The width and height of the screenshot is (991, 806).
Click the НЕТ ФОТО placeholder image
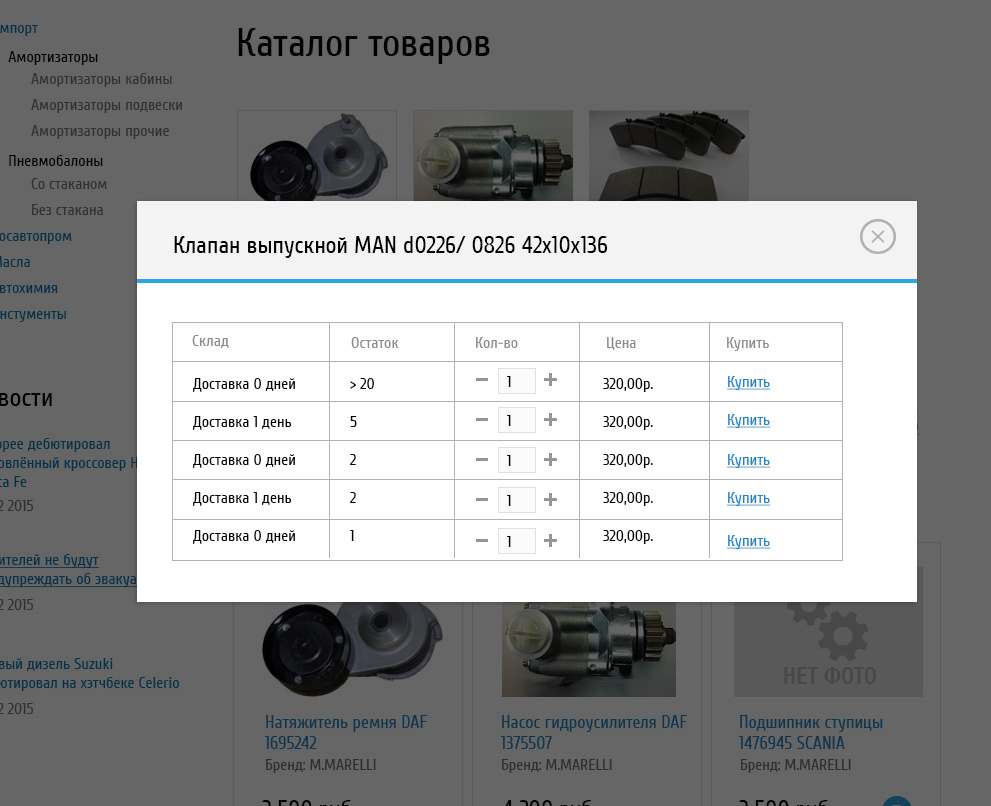pos(828,649)
